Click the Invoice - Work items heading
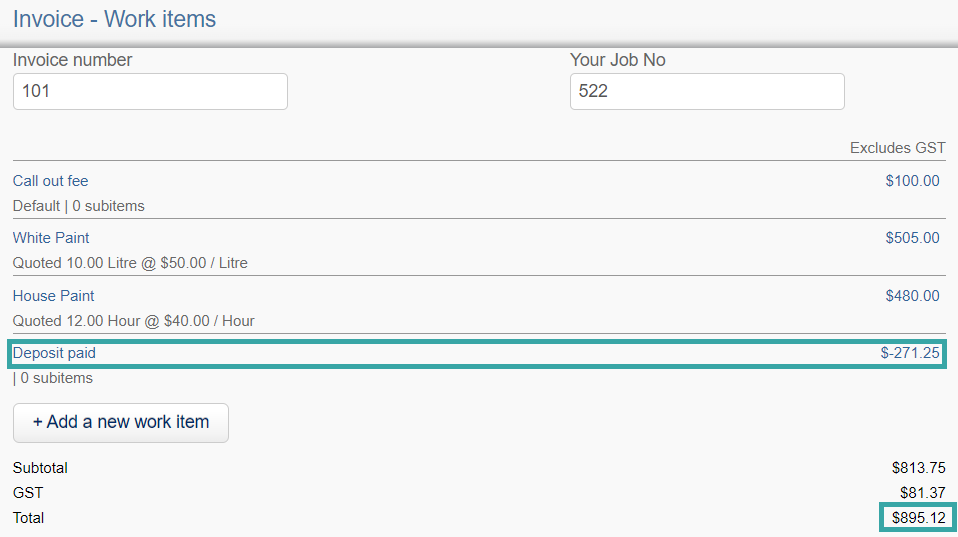The width and height of the screenshot is (958, 537). click(114, 19)
